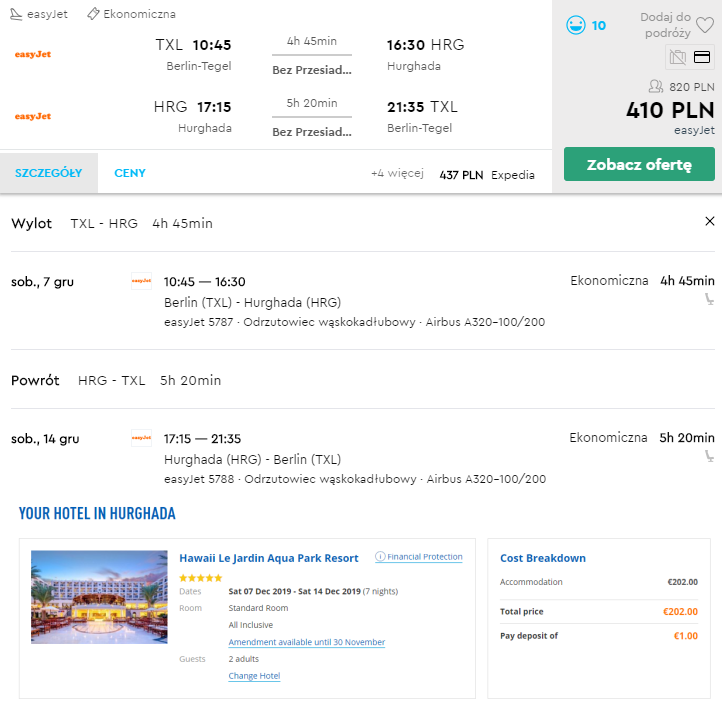Screen dimensions: 722x702
Task: Switch to the SZCZEGÓŁY tab
Action: coord(48,173)
